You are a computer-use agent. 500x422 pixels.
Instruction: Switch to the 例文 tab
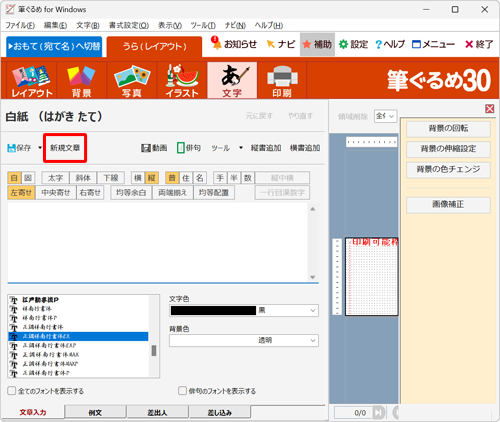[95, 412]
